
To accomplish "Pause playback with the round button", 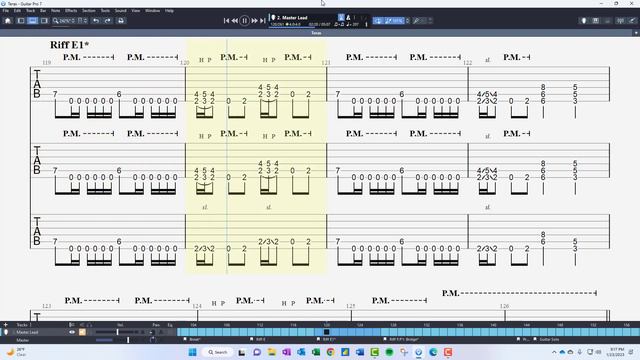I will tap(244, 20).
